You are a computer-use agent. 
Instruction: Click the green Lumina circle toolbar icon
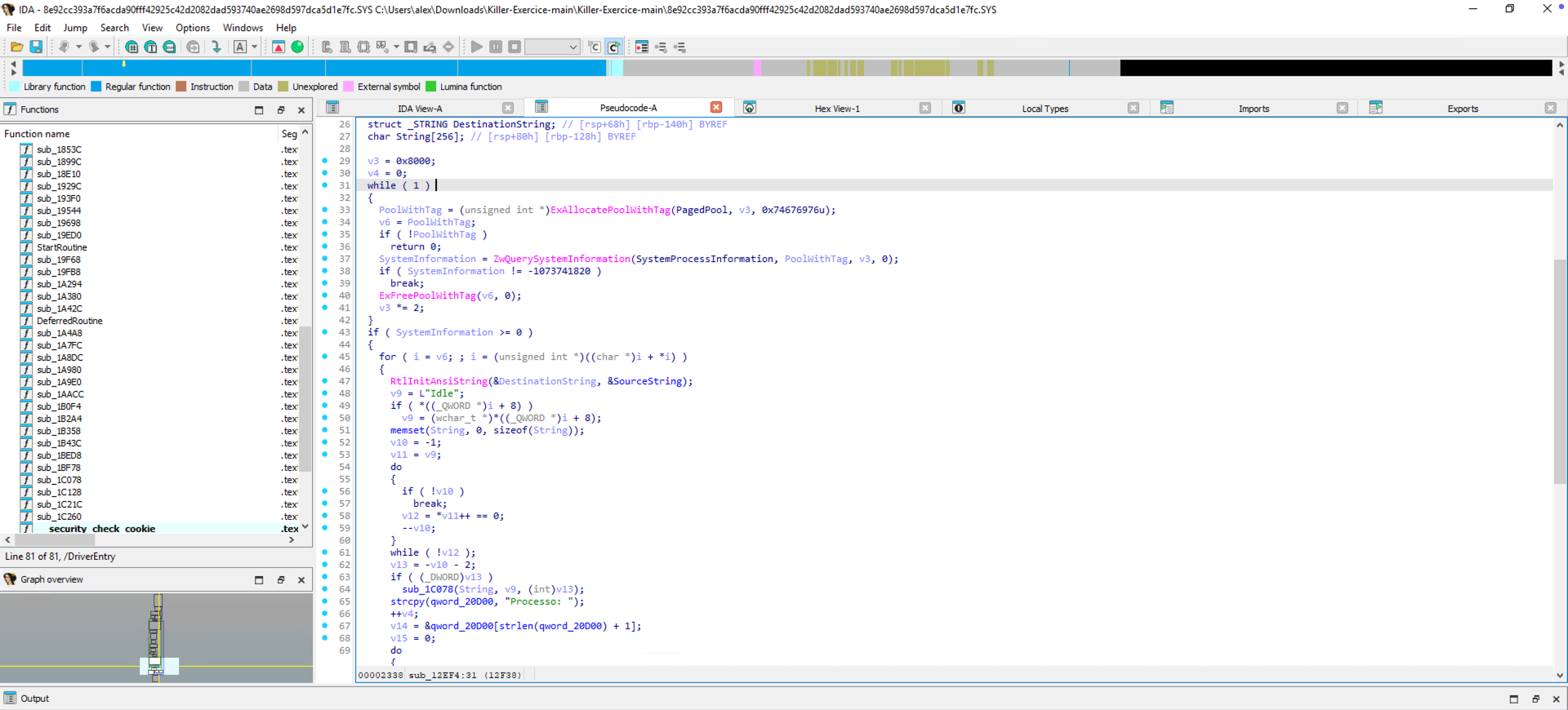click(297, 47)
